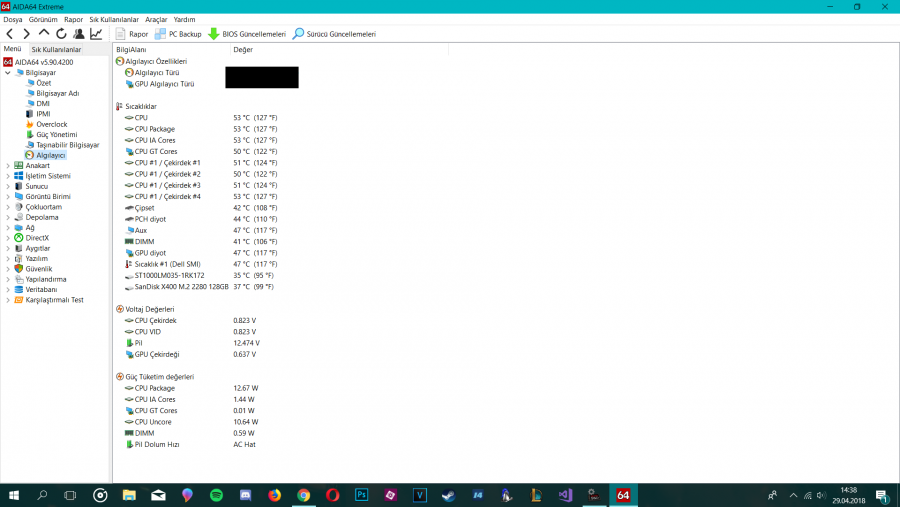Open Photoshop from the taskbar
This screenshot has height=507, width=900.
362,496
